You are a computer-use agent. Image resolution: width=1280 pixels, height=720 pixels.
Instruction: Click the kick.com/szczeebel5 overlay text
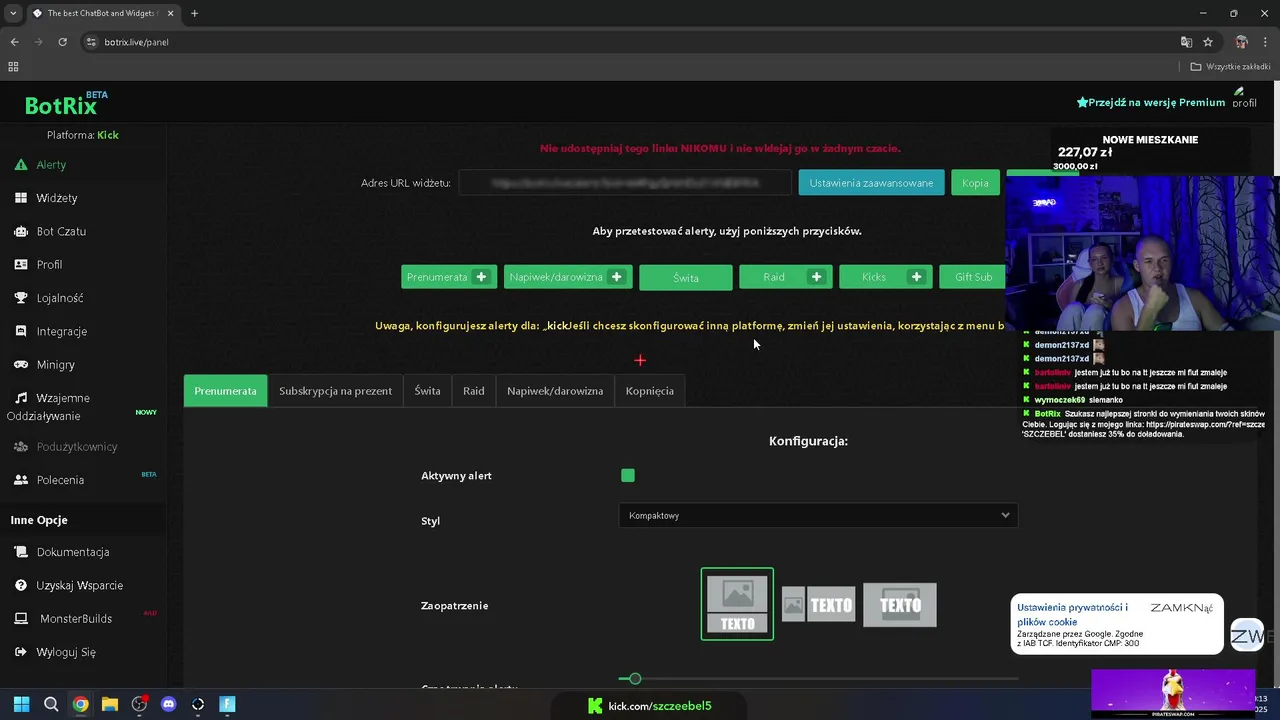click(x=660, y=706)
